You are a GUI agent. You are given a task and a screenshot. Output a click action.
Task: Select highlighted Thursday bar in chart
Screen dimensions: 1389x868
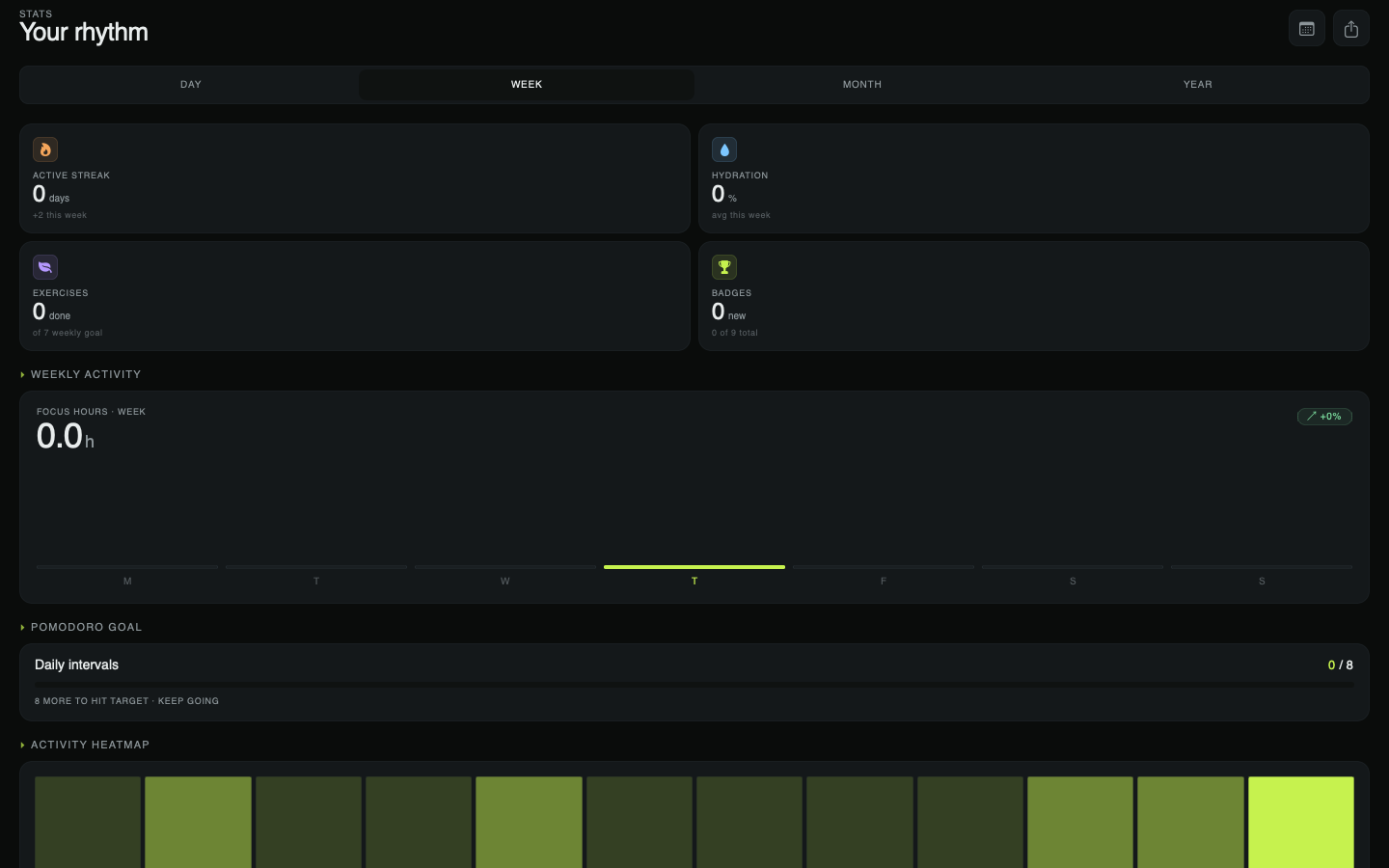point(694,567)
